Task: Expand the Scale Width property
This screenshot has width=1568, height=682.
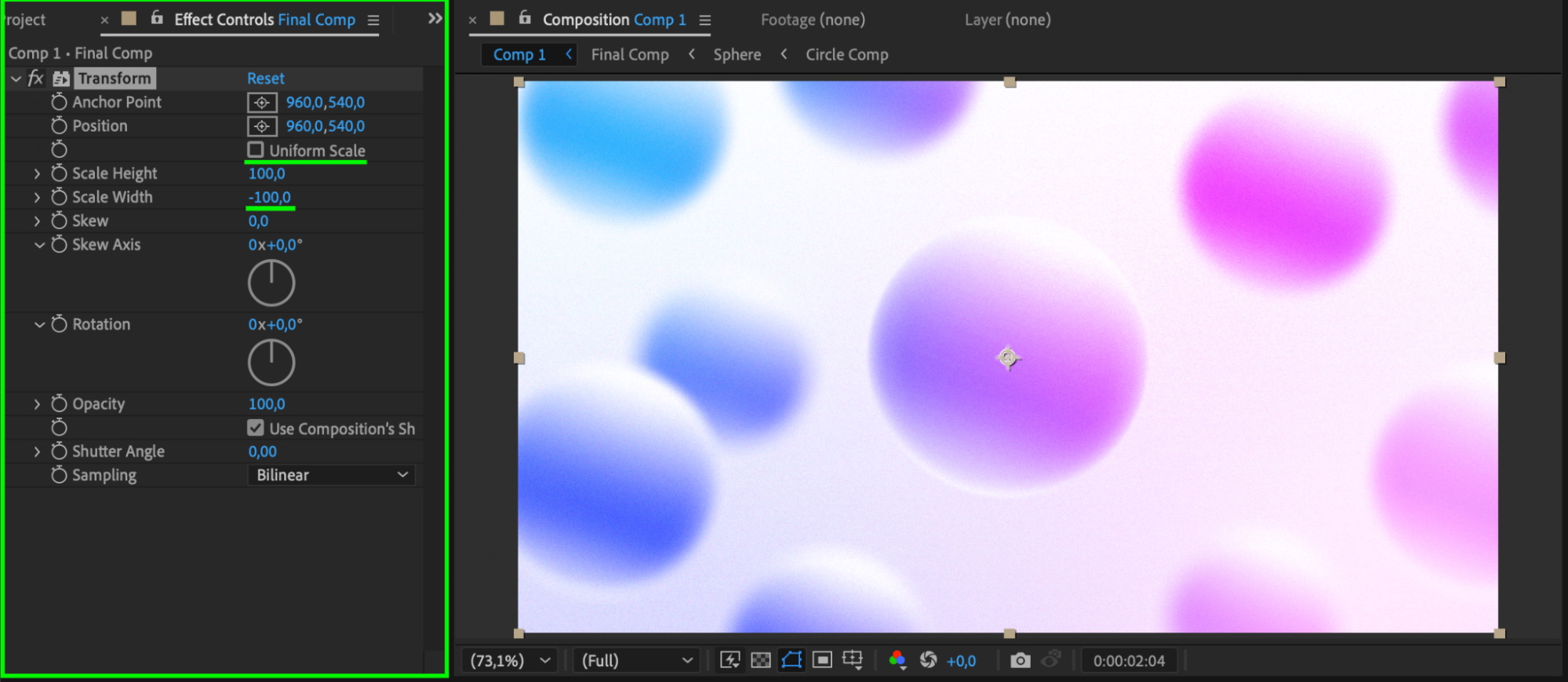Action: pyautogui.click(x=37, y=197)
